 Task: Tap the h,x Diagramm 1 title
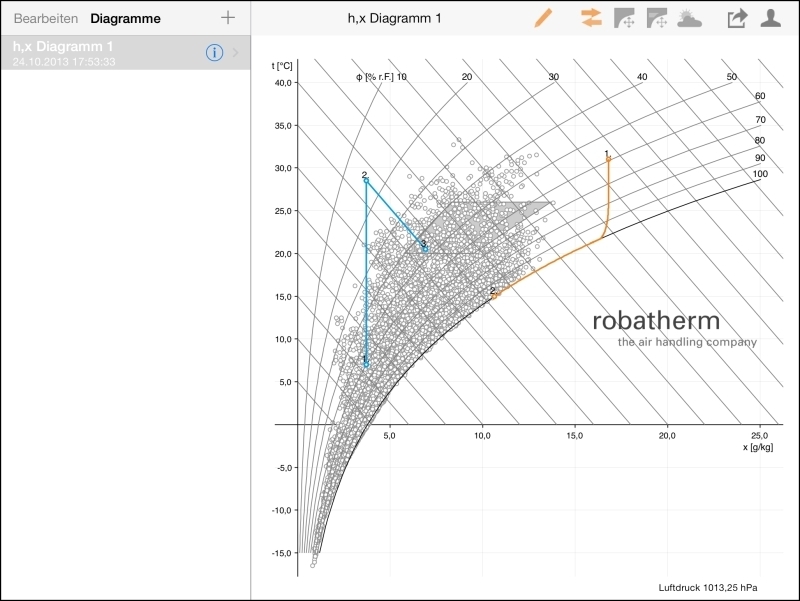(x=394, y=18)
